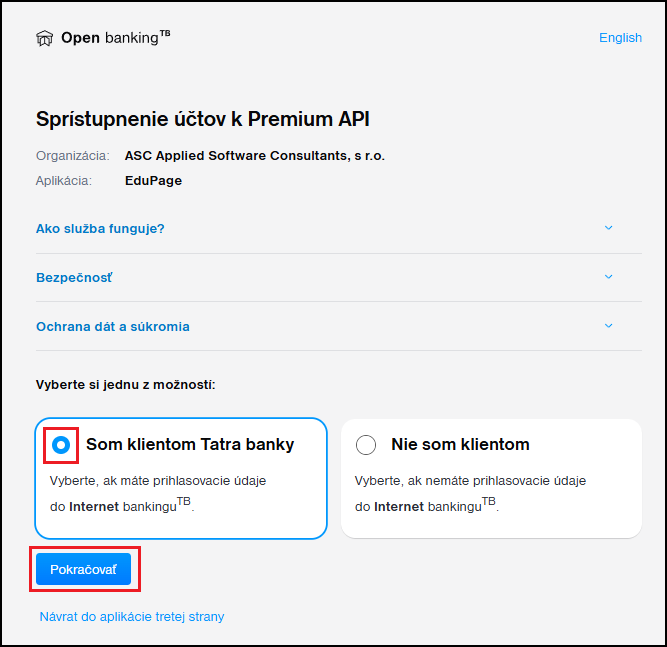667x647 pixels.
Task: Click the 'Open banking' title text
Action: 116,37
